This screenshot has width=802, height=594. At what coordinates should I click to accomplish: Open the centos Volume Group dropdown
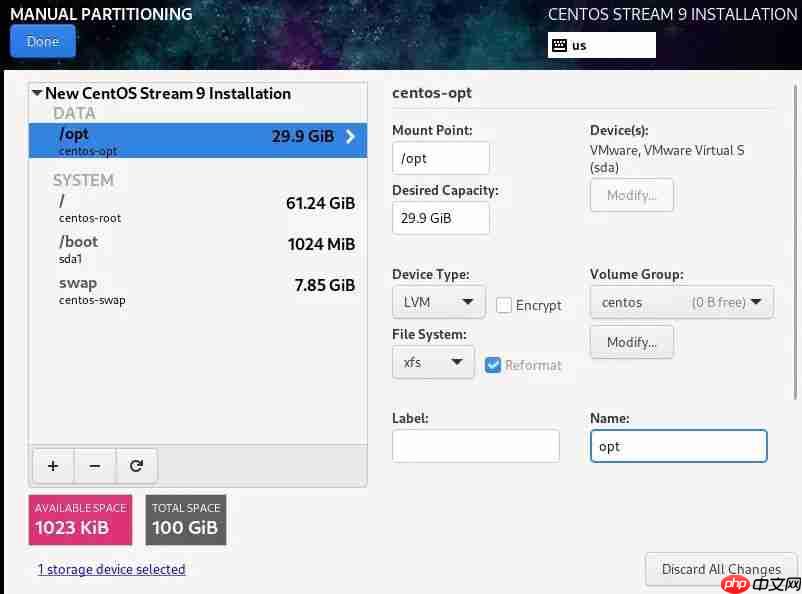(x=681, y=302)
